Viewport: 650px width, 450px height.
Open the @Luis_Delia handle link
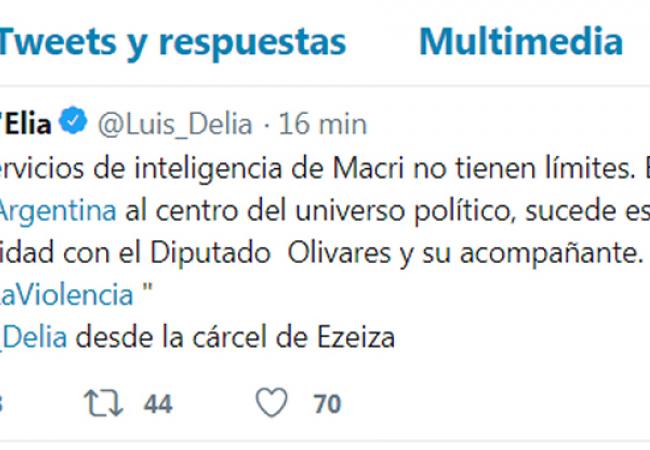(x=176, y=124)
